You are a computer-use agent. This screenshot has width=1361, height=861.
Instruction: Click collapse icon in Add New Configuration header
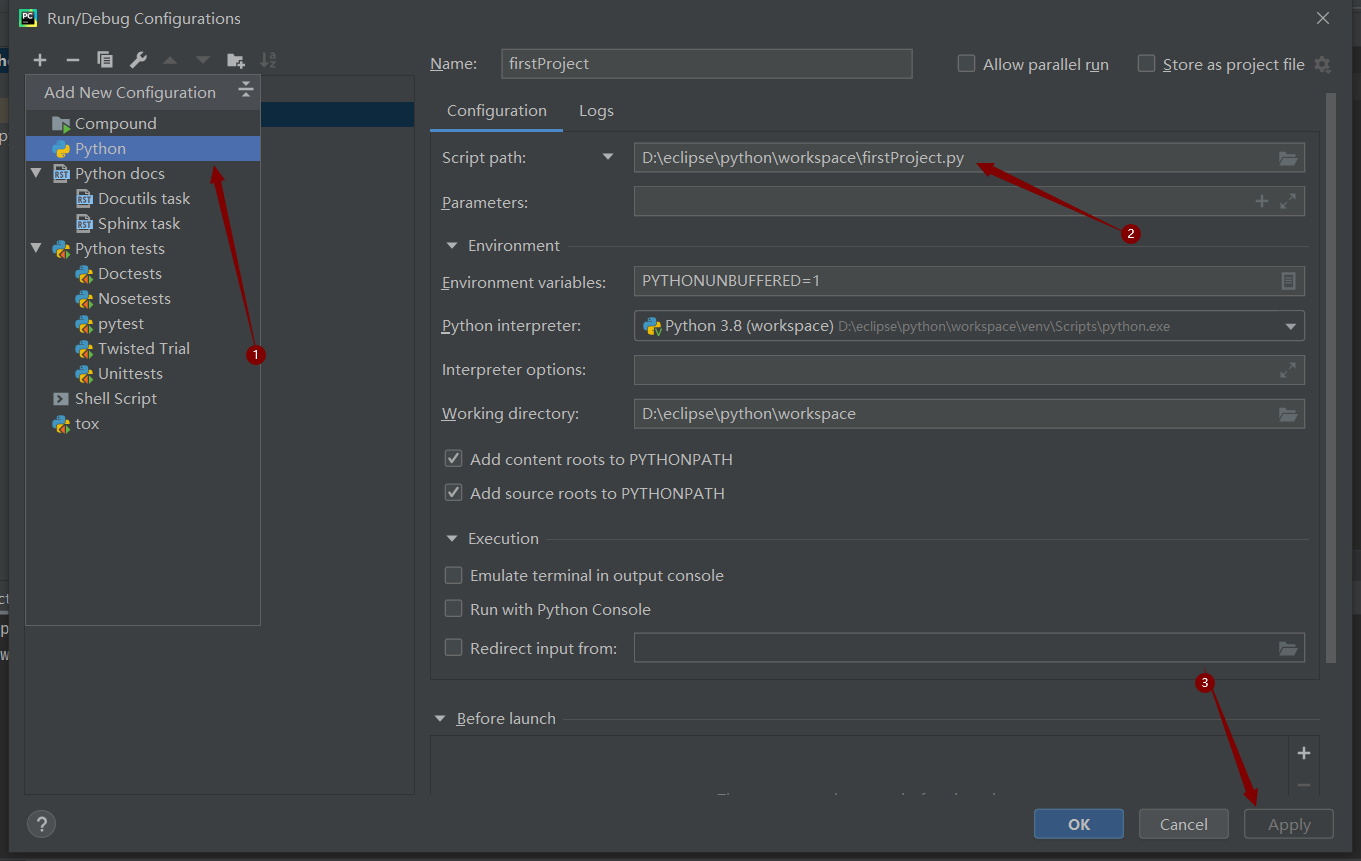(246, 91)
